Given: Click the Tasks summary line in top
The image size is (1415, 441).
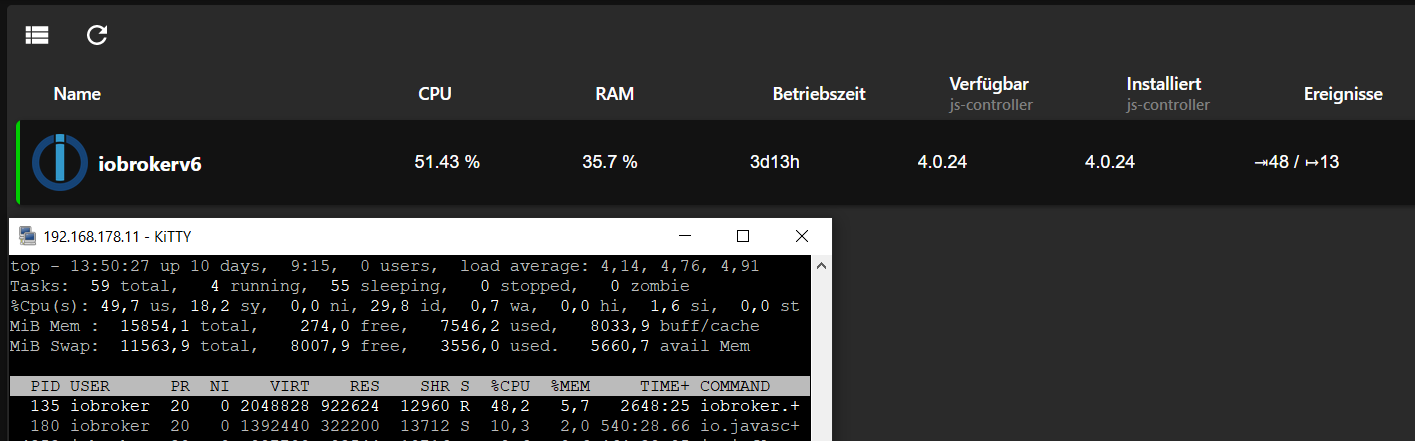Looking at the screenshot, I should pos(350,286).
